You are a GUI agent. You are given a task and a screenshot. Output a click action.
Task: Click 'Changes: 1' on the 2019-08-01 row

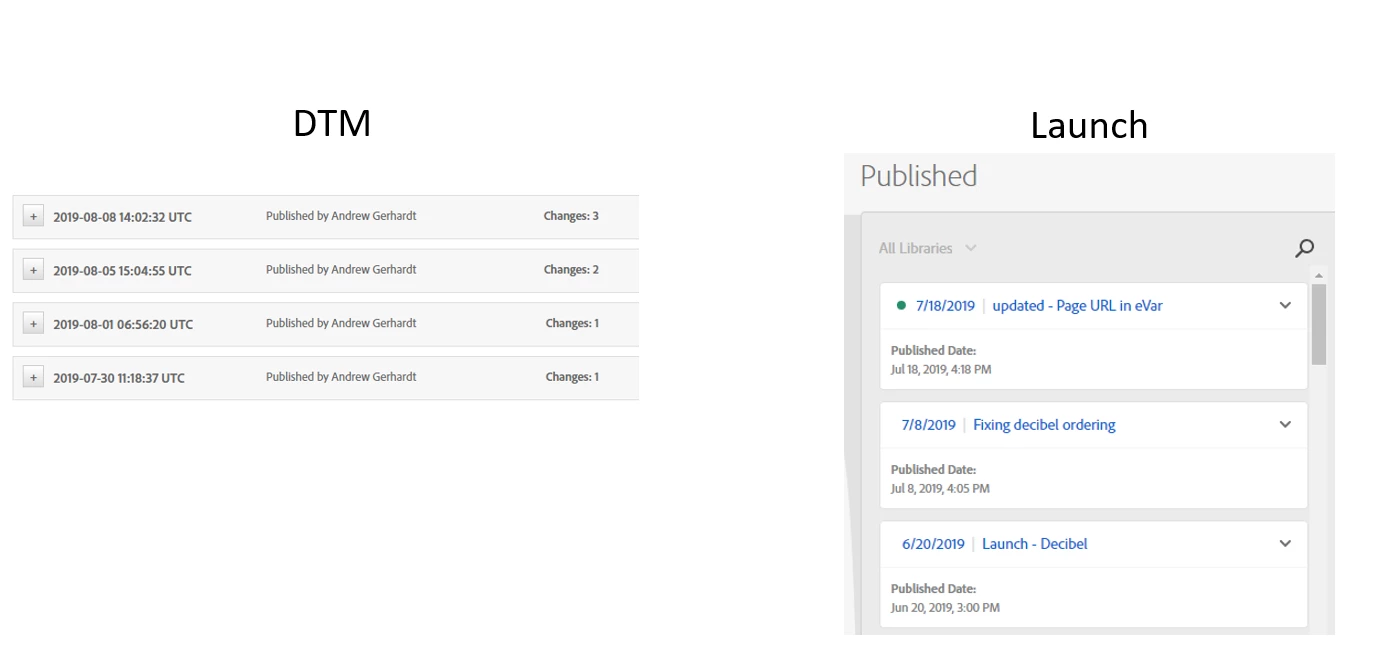tap(572, 324)
